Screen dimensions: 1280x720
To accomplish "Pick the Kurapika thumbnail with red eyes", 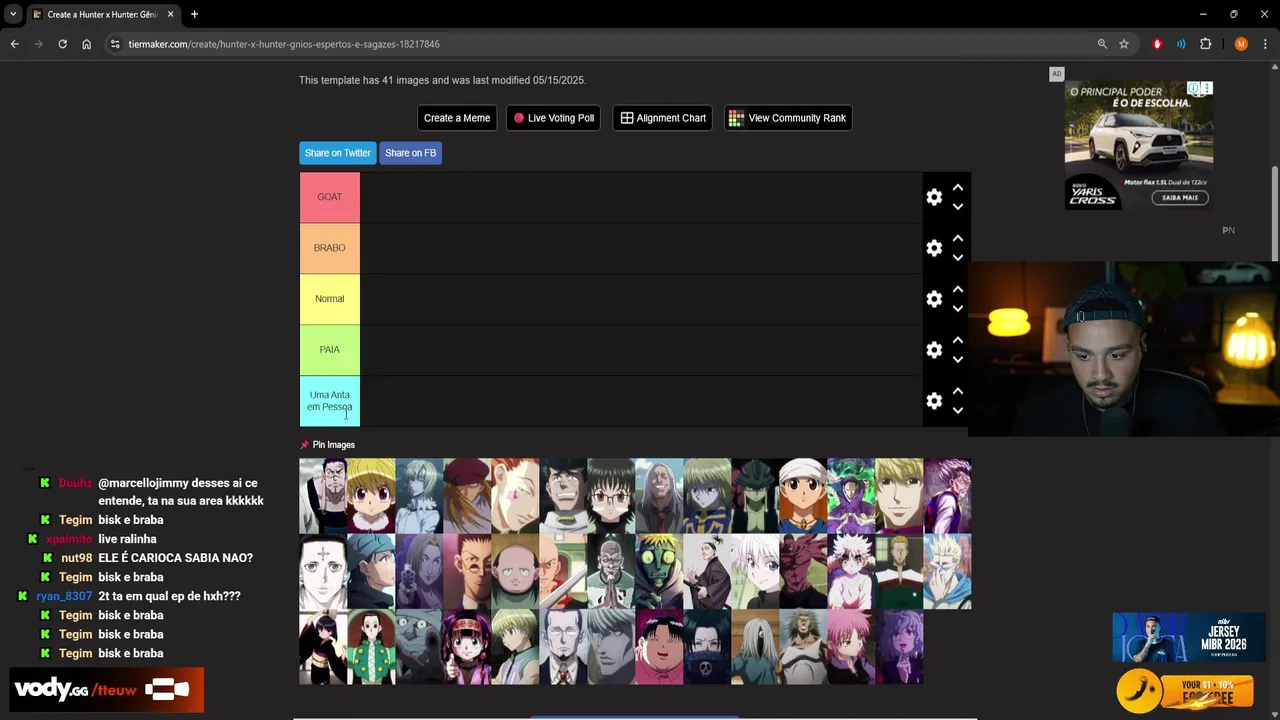I will click(371, 496).
